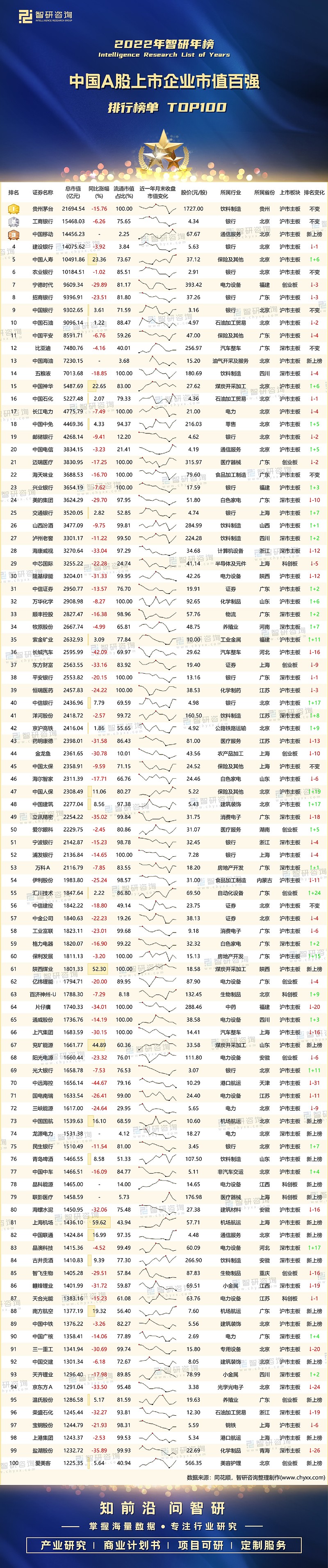Select the company name 工商银行

coord(43,222)
